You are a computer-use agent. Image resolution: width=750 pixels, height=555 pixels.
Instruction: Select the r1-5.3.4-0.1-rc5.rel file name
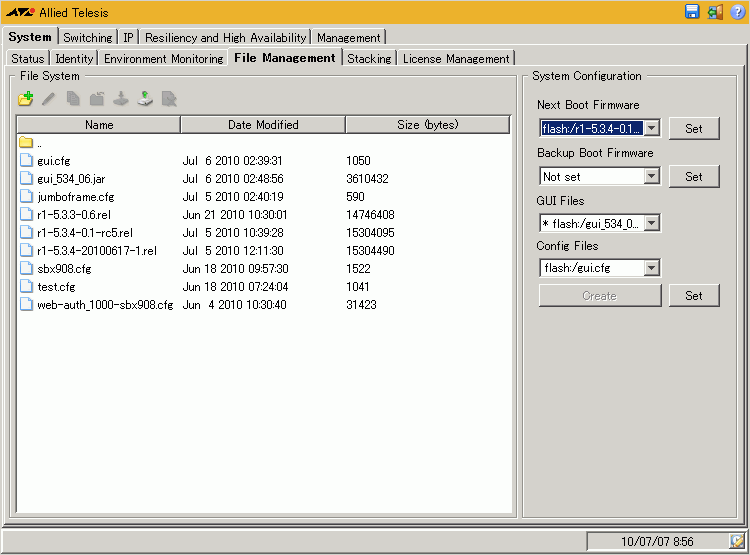[85, 233]
